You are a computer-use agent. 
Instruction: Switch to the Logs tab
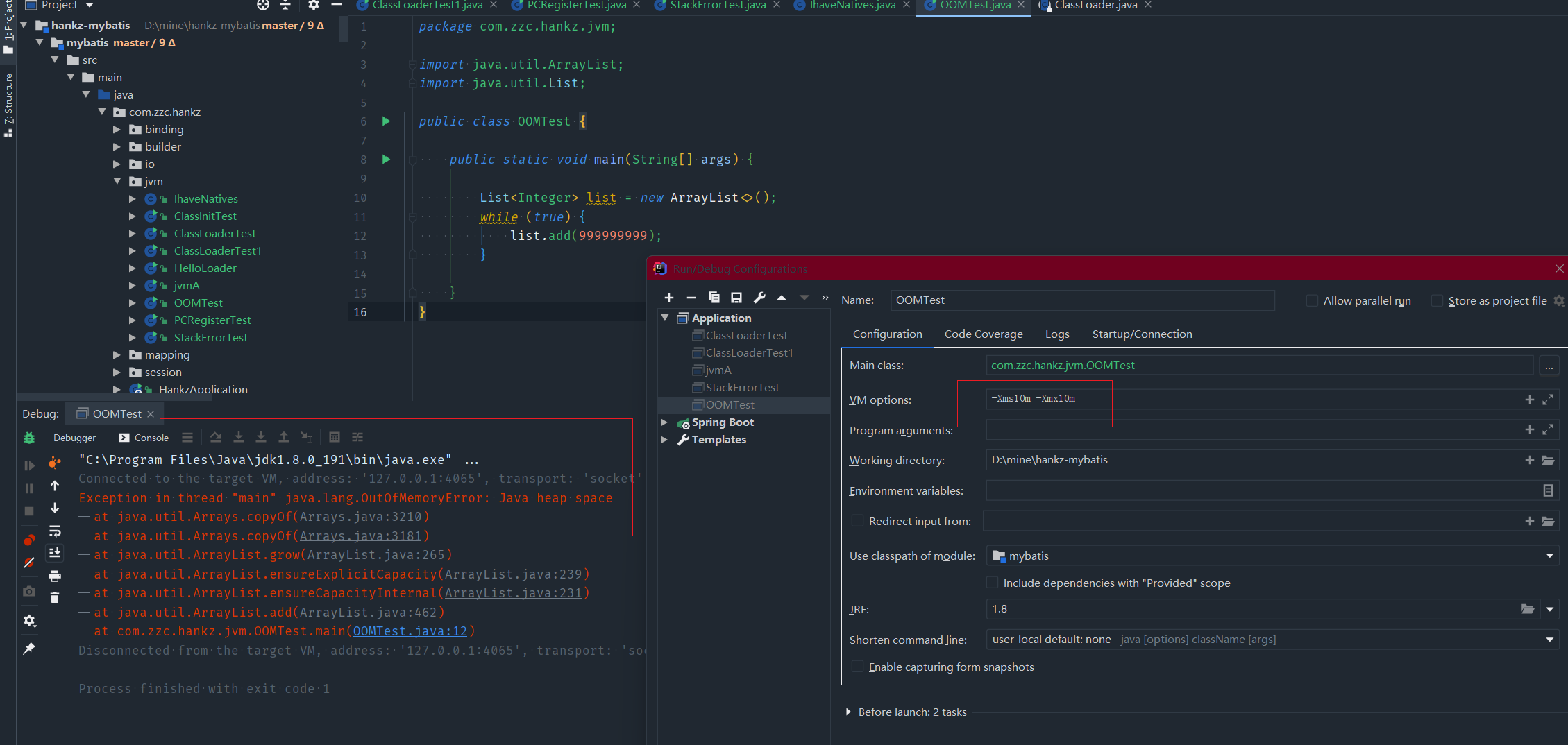(x=1057, y=334)
